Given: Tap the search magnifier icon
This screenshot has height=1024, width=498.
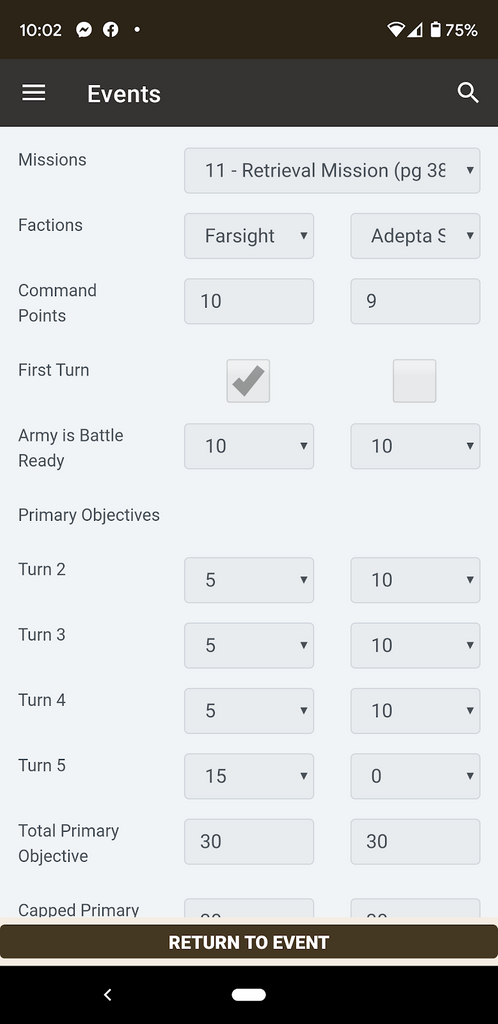Looking at the screenshot, I should [468, 93].
